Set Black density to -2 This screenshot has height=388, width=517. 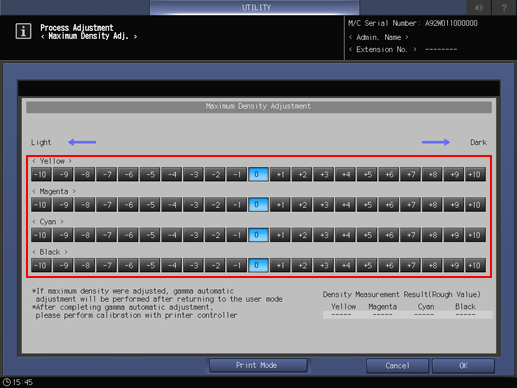pos(215,265)
